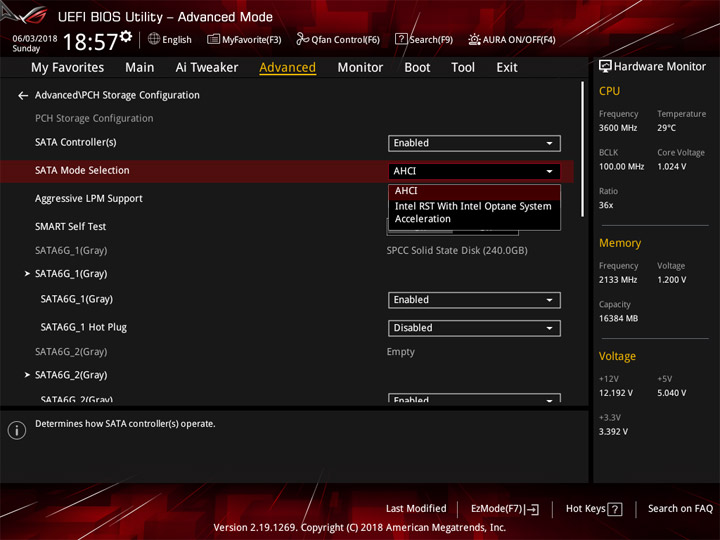Select the Advanced tab
Screen dimensions: 720x540
click(x=287, y=68)
